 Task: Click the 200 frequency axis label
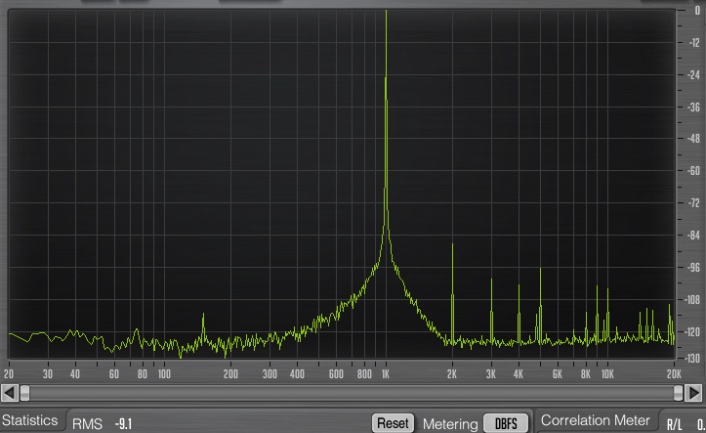(231, 374)
